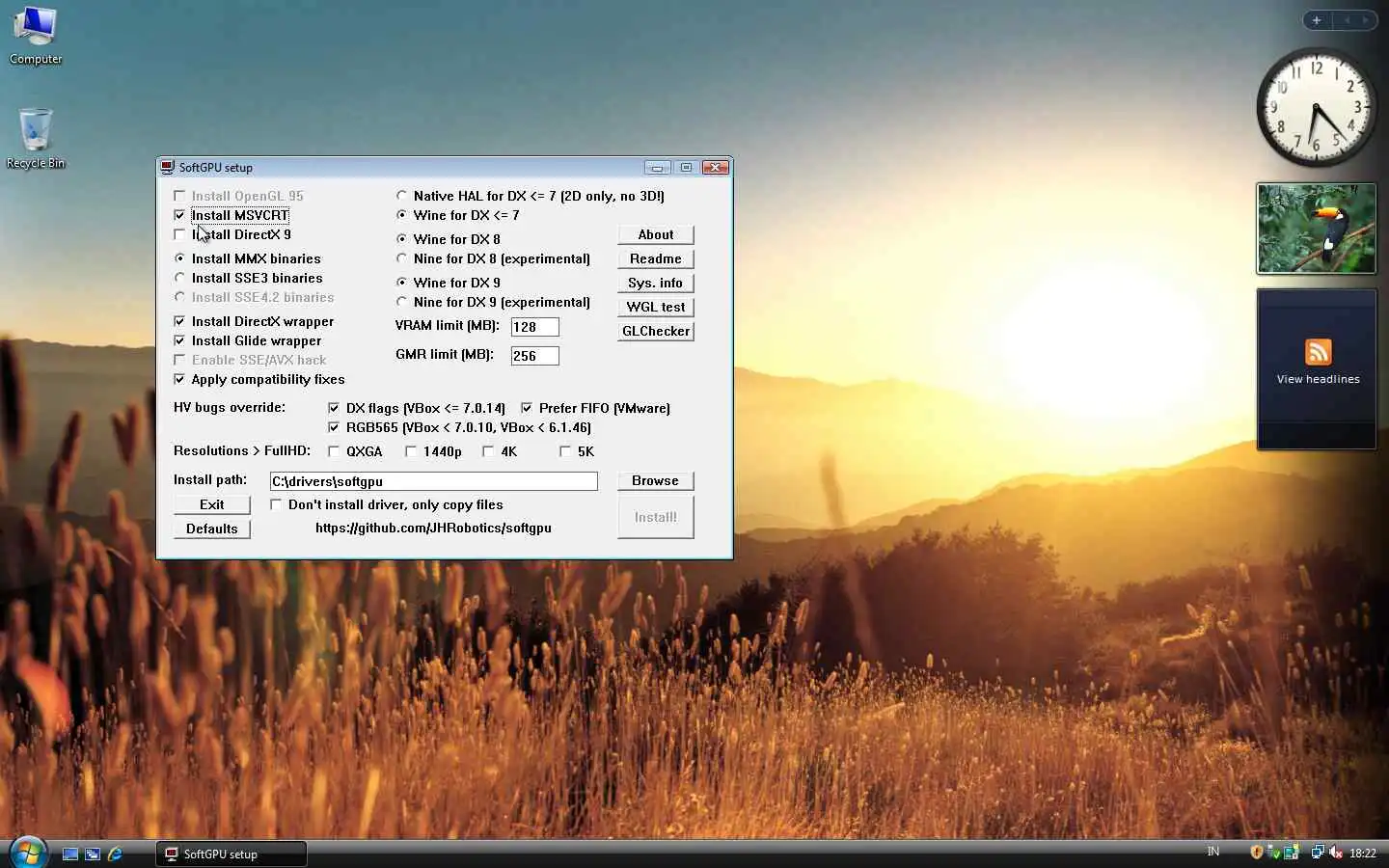1389x868 pixels.
Task: Enable Install DirectX 9 checkbox
Action: [x=179, y=234]
